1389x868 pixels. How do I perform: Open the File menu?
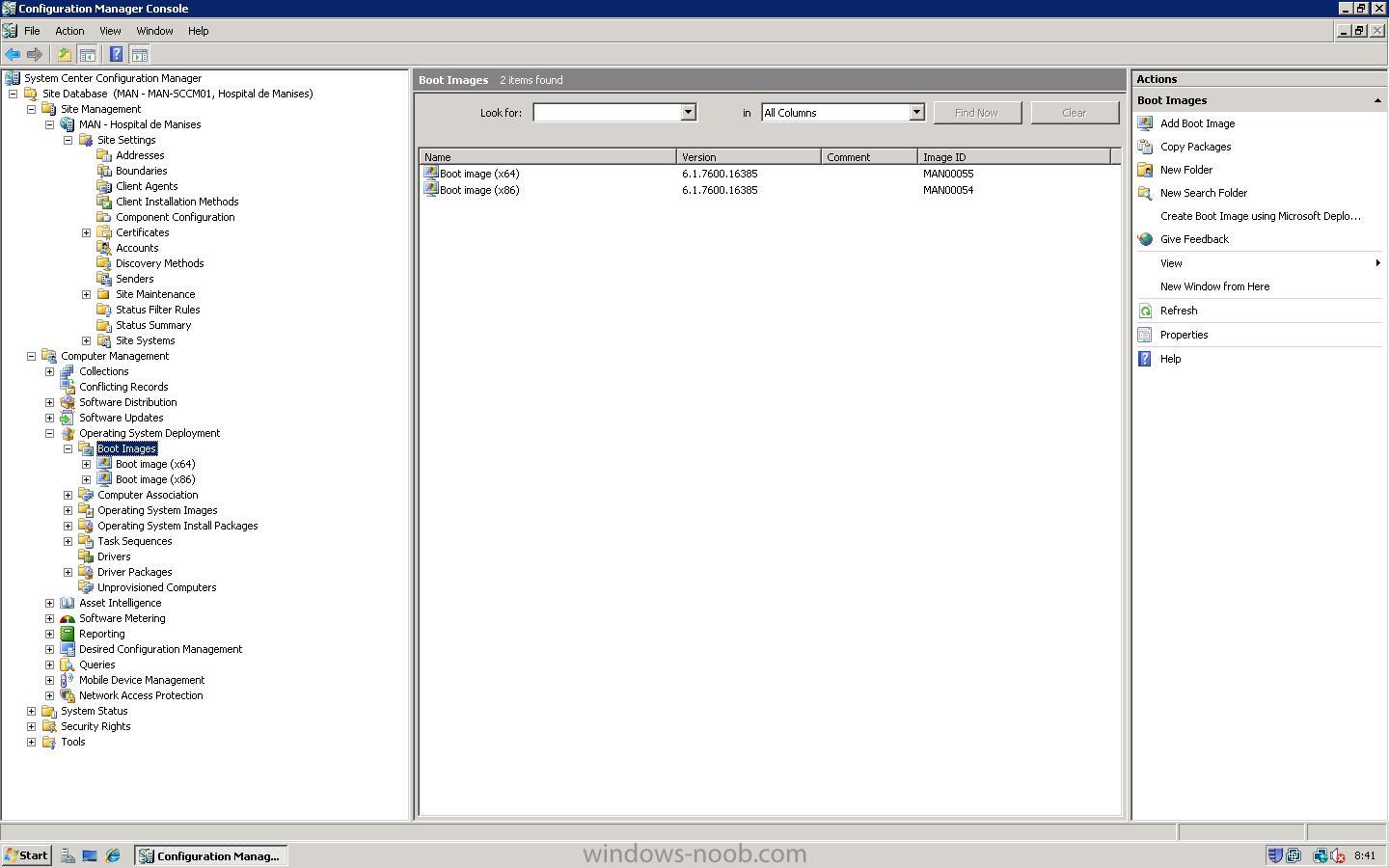click(32, 31)
